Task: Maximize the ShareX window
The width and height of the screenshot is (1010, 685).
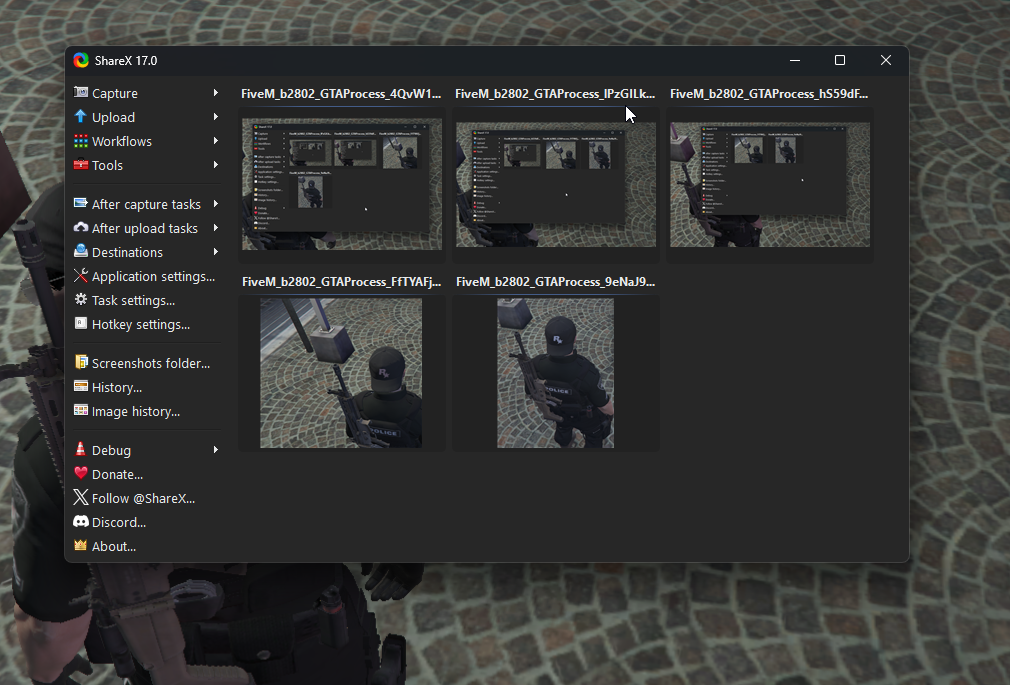Action: (x=840, y=60)
